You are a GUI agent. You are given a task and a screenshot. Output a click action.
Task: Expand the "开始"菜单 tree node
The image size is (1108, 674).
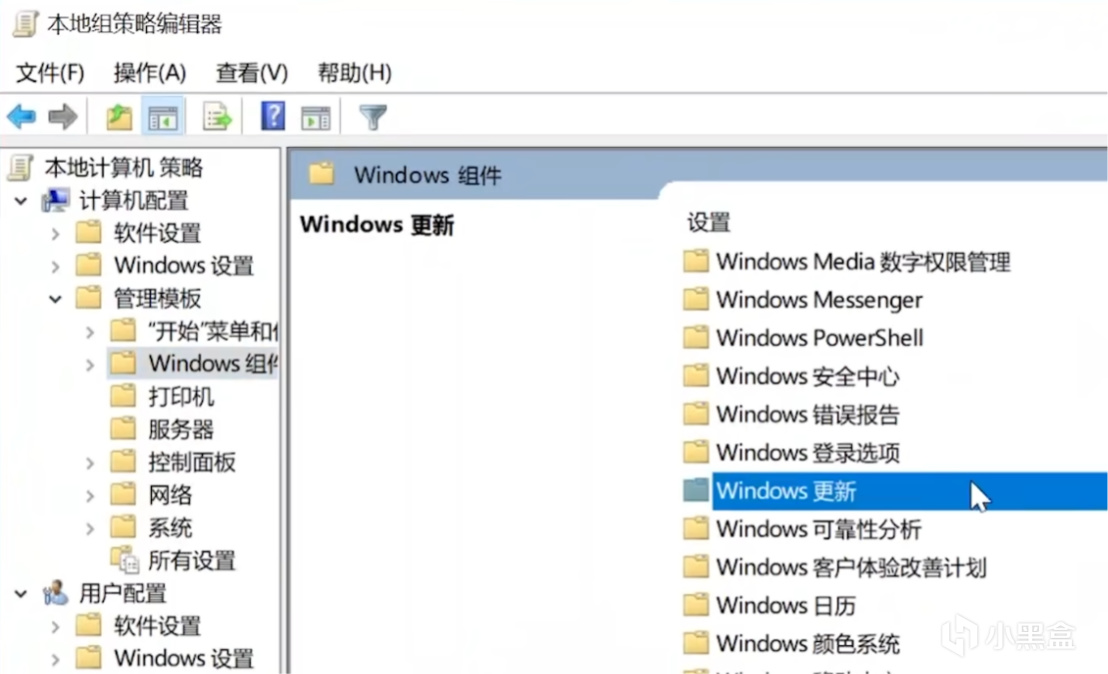pyautogui.click(x=90, y=331)
